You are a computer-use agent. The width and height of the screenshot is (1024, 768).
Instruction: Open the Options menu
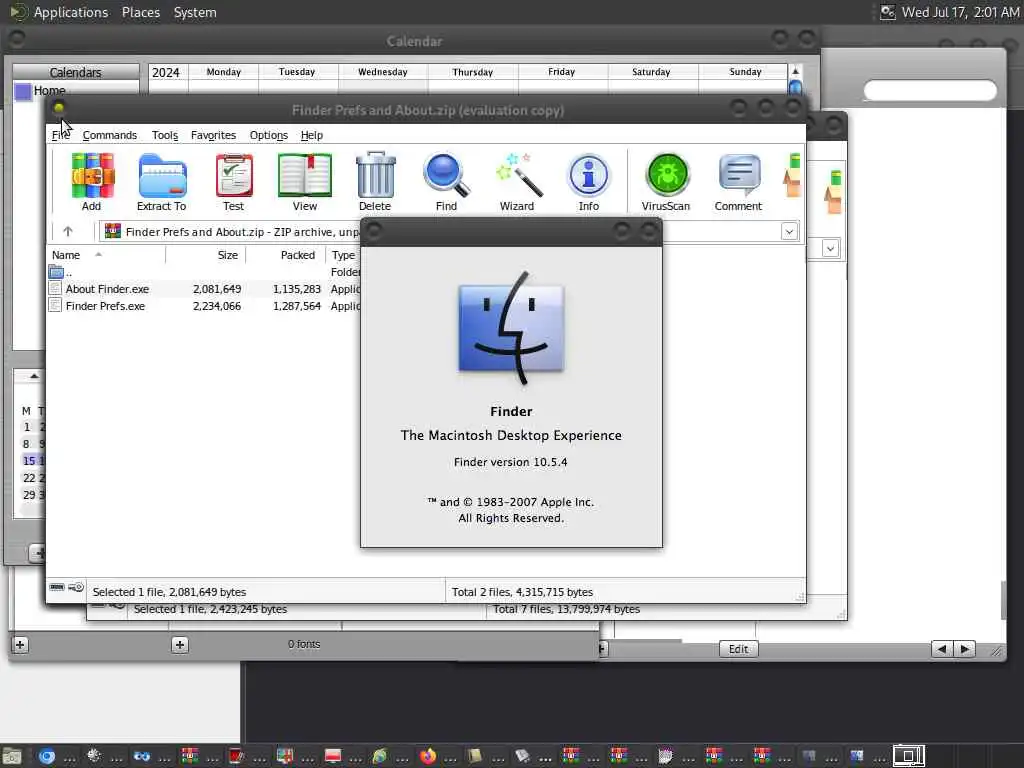268,135
